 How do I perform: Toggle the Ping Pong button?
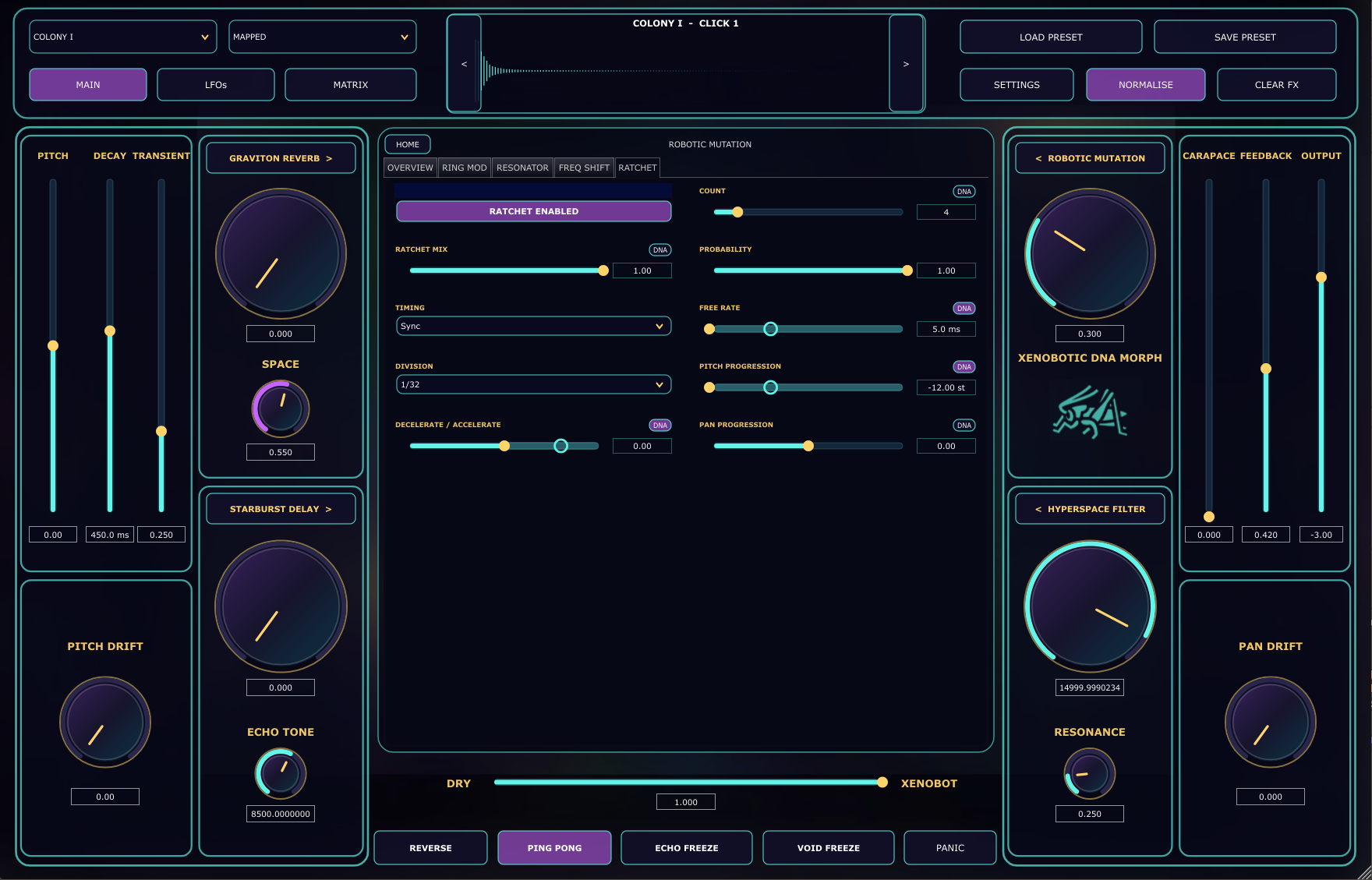pos(554,848)
